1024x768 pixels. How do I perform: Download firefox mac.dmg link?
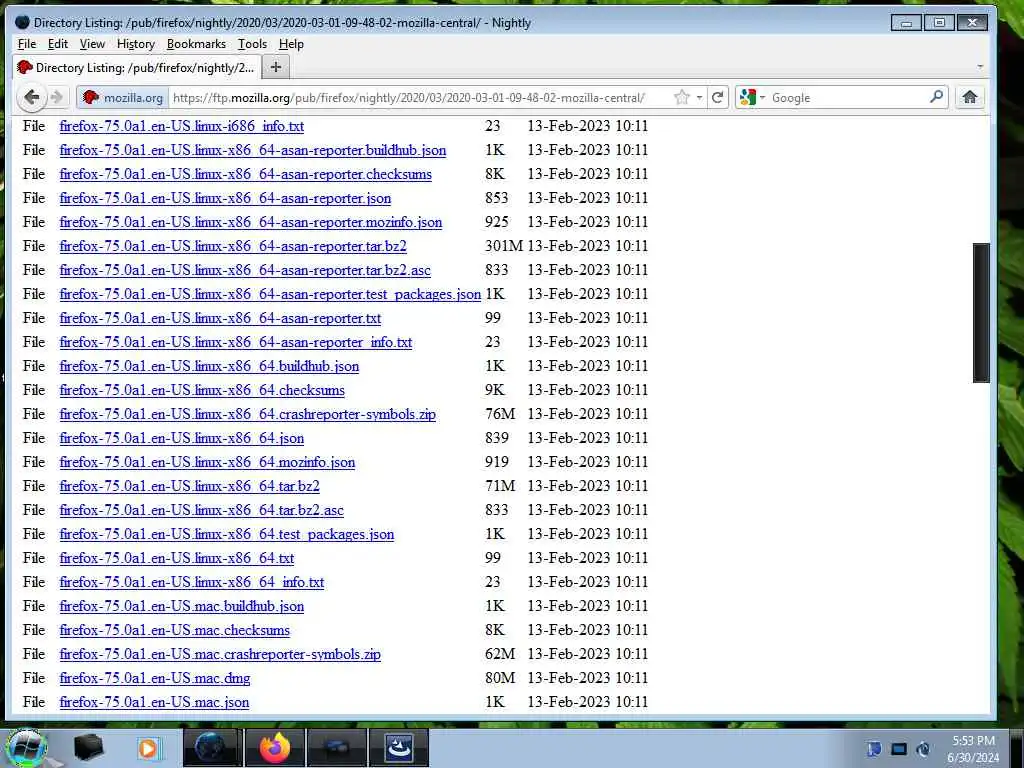(155, 678)
